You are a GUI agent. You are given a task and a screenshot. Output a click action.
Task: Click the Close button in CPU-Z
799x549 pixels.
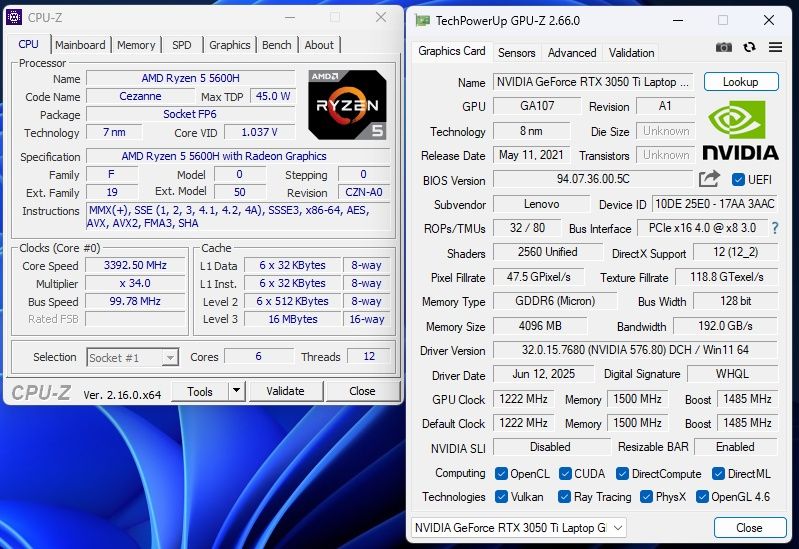tap(362, 391)
